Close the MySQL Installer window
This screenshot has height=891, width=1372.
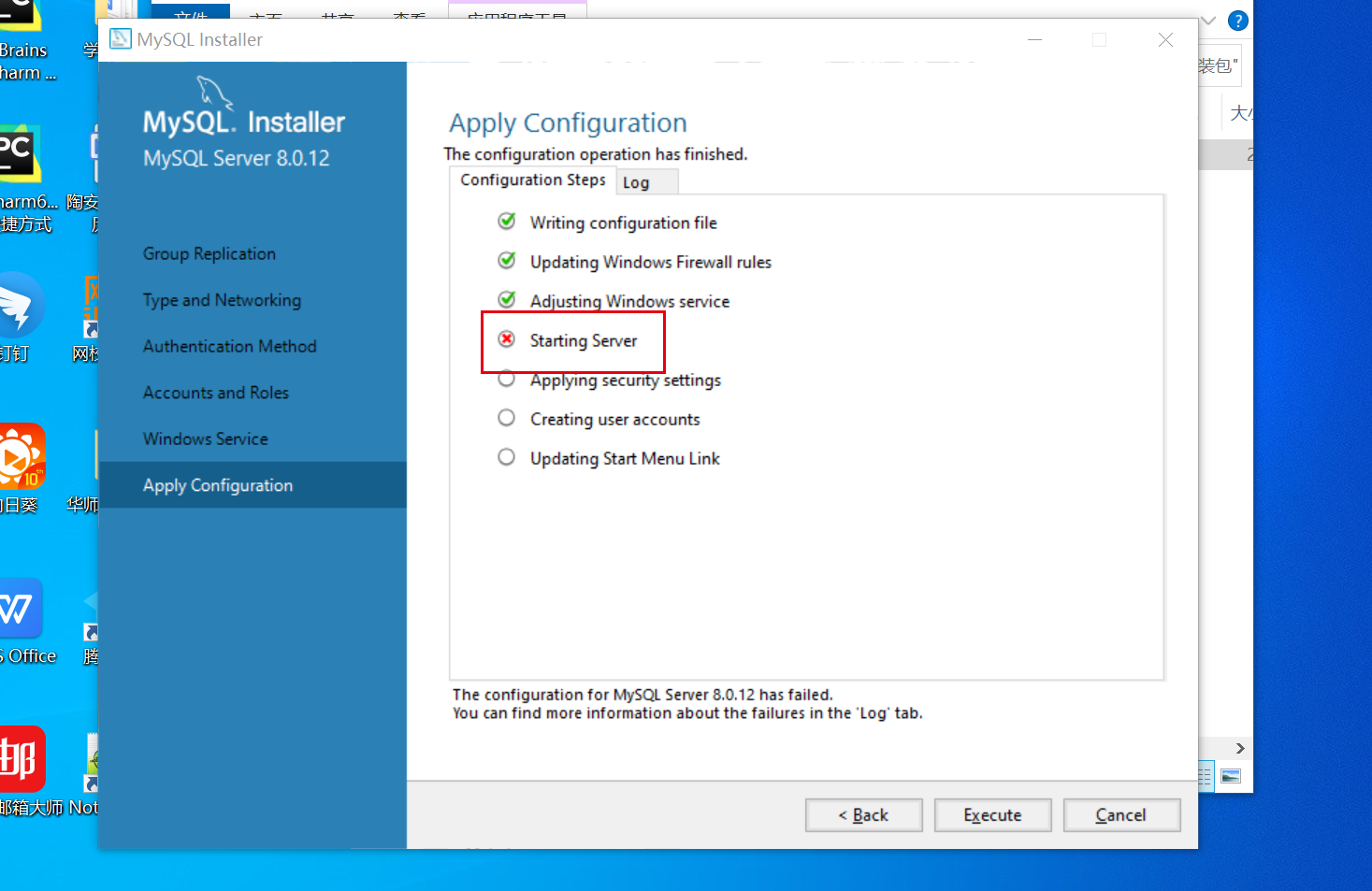[x=1165, y=39]
